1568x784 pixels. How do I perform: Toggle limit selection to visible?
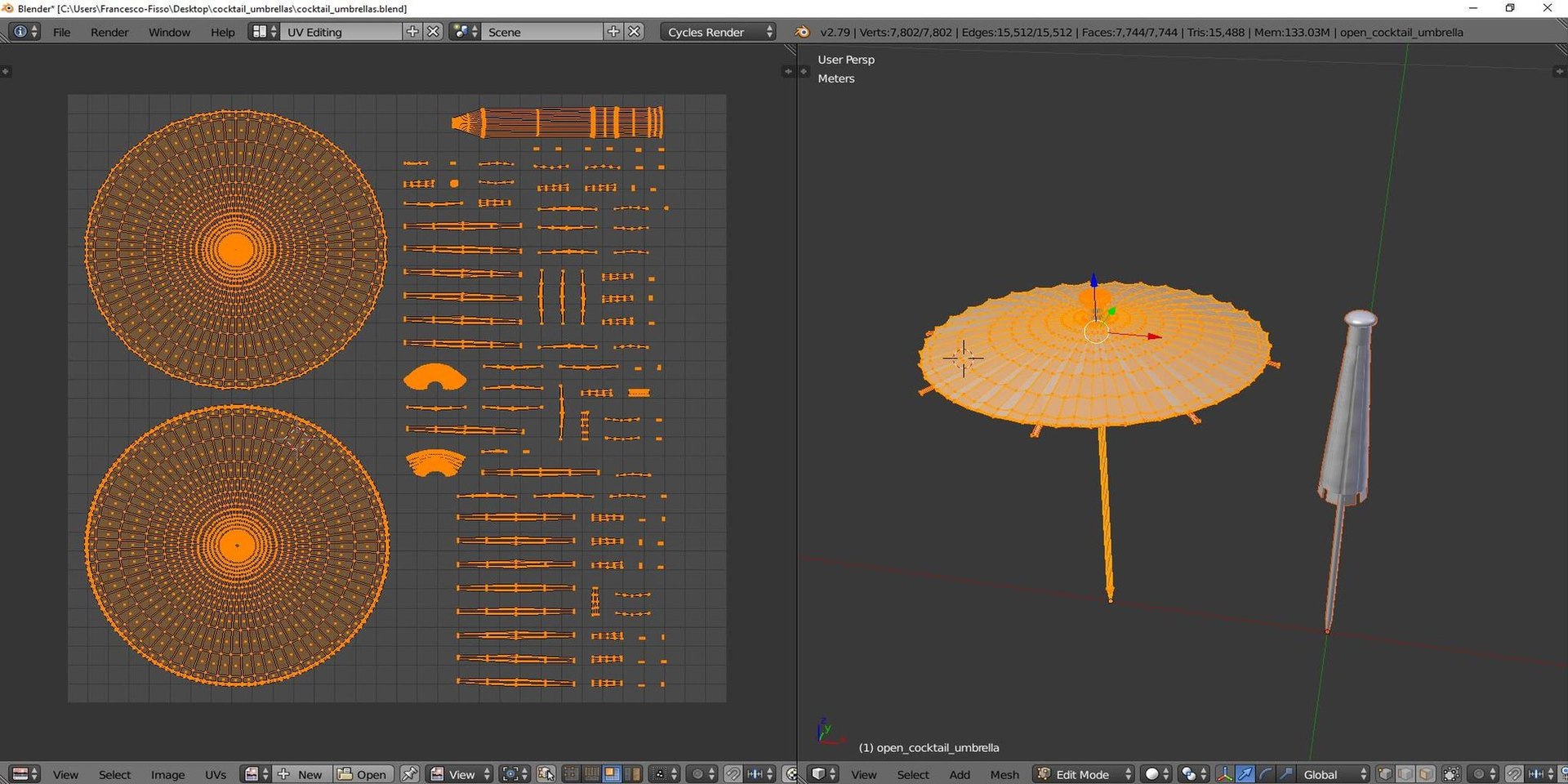click(x=1451, y=773)
